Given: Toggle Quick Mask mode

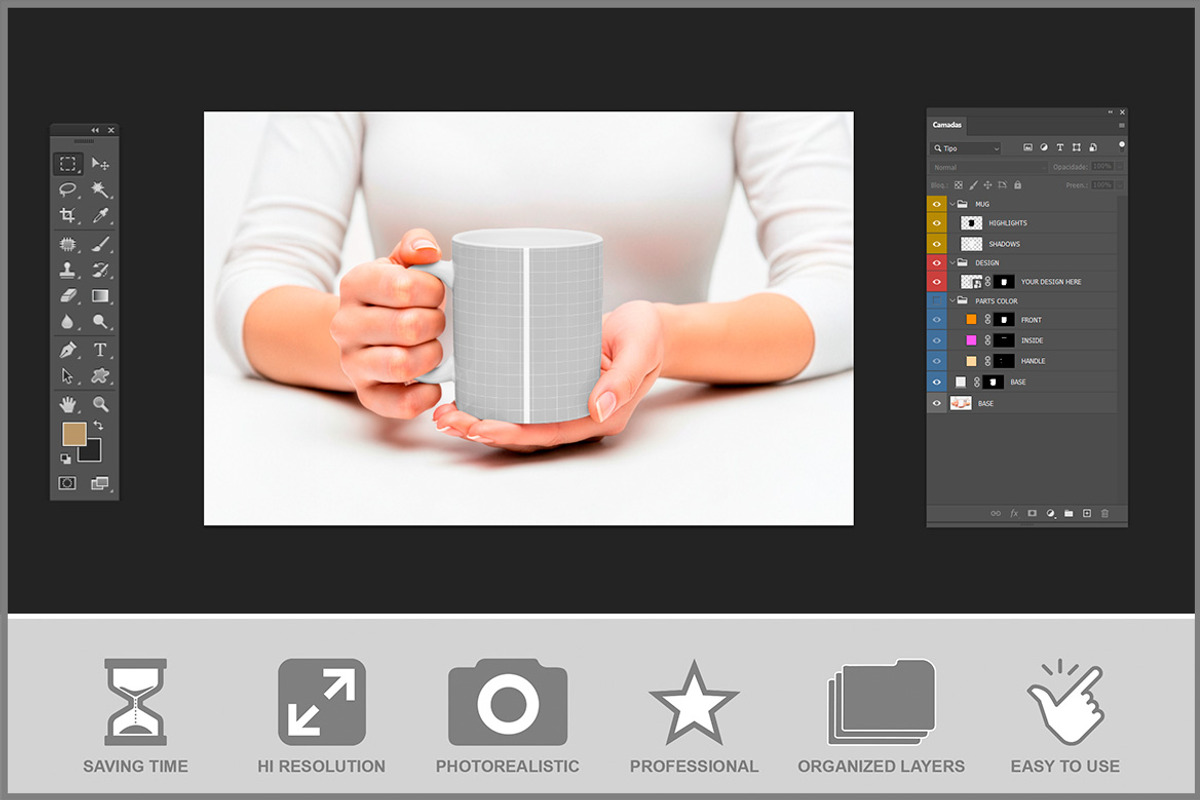Looking at the screenshot, I should point(67,483).
